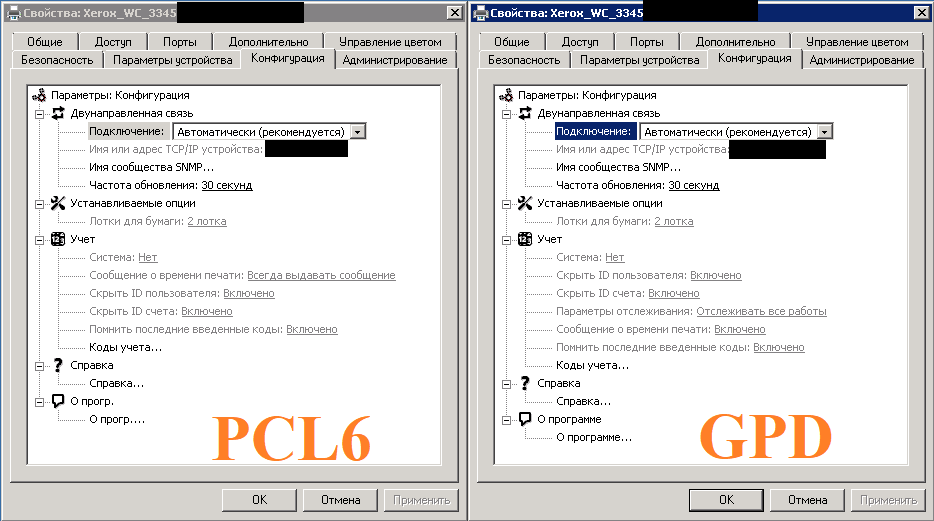Viewport: 934px width, 521px height.
Task: Collapse Устанавливаемые опции node in GPD window
Action: pyautogui.click(x=506, y=204)
